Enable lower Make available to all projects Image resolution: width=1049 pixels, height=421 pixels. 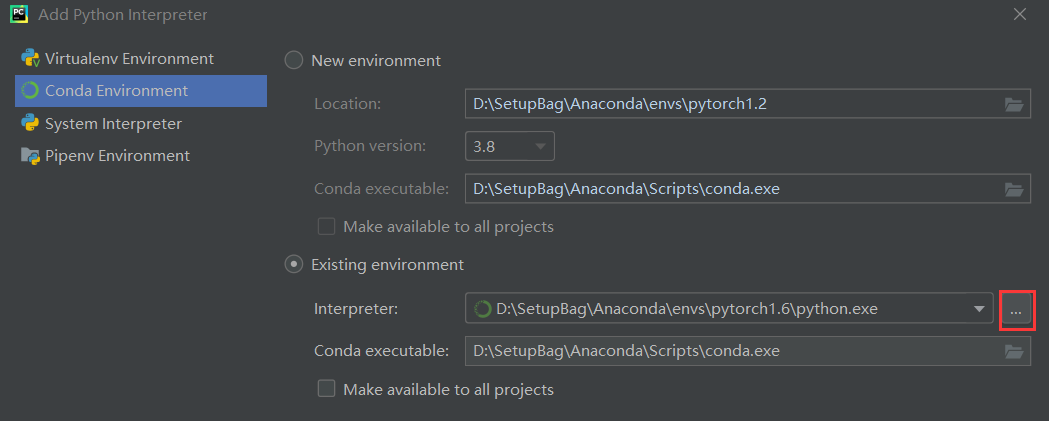pyautogui.click(x=326, y=389)
